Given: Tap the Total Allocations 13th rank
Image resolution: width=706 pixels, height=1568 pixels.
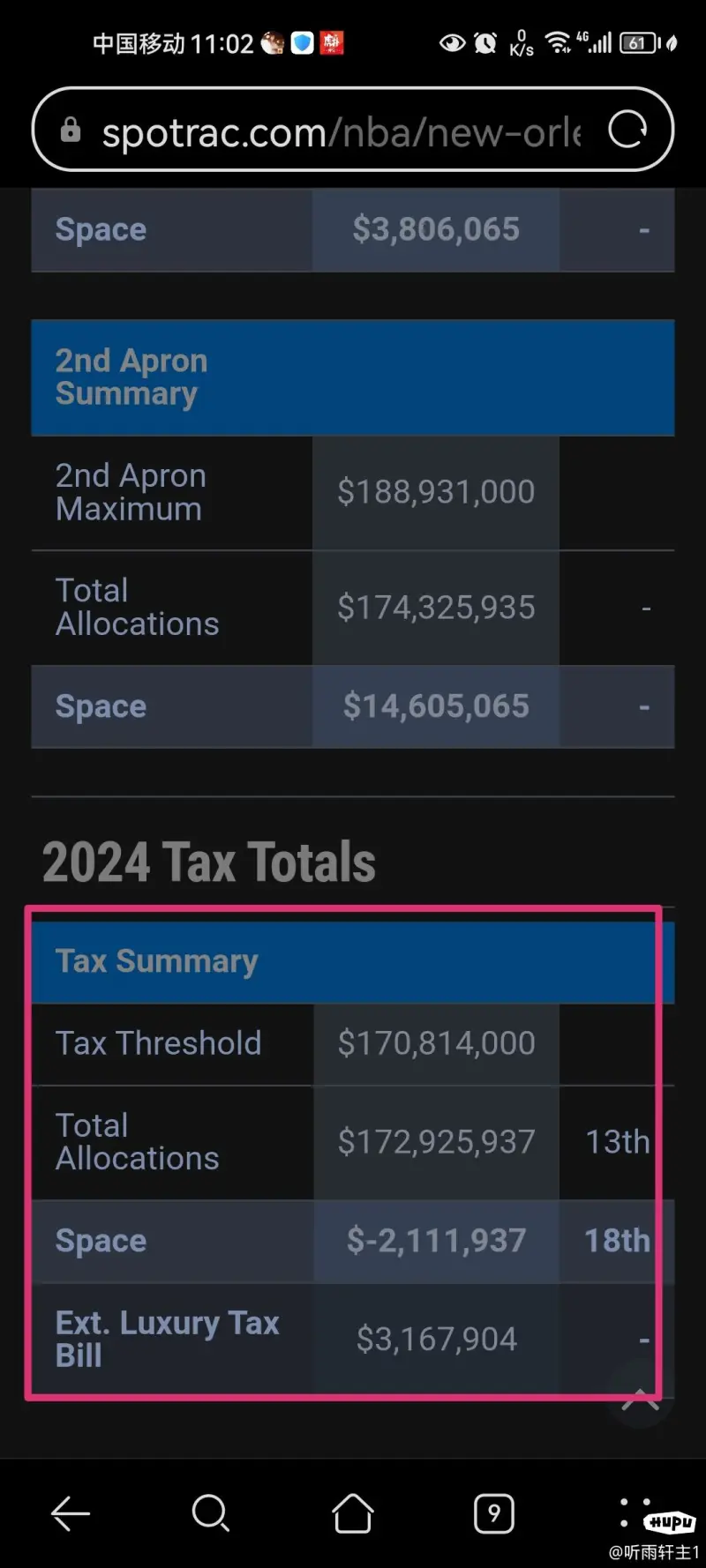Looking at the screenshot, I should [x=618, y=1142].
